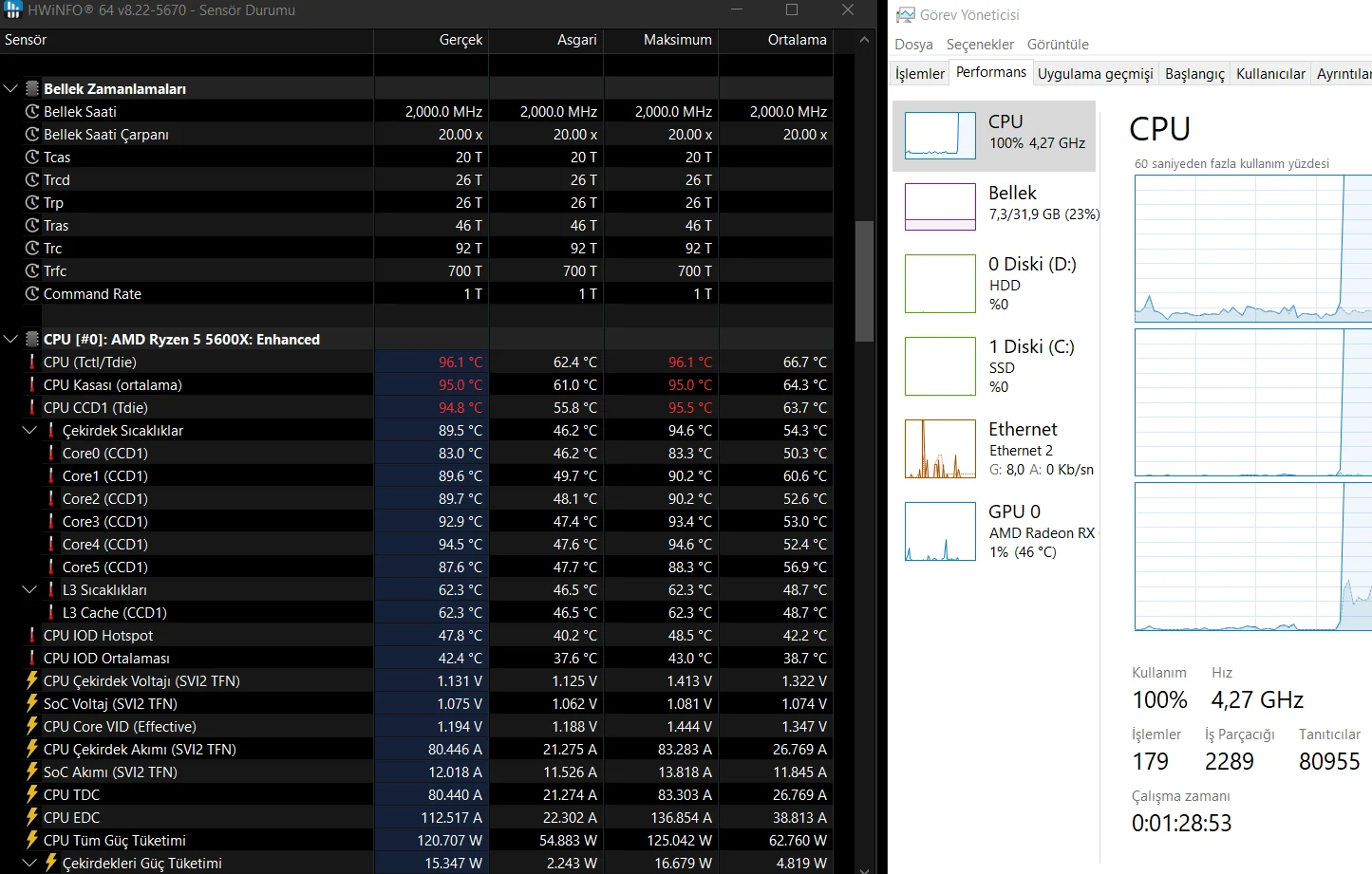Select 0 Diski (D:) HDD entry
Image resolution: width=1372 pixels, height=874 pixels.
coord(994,283)
